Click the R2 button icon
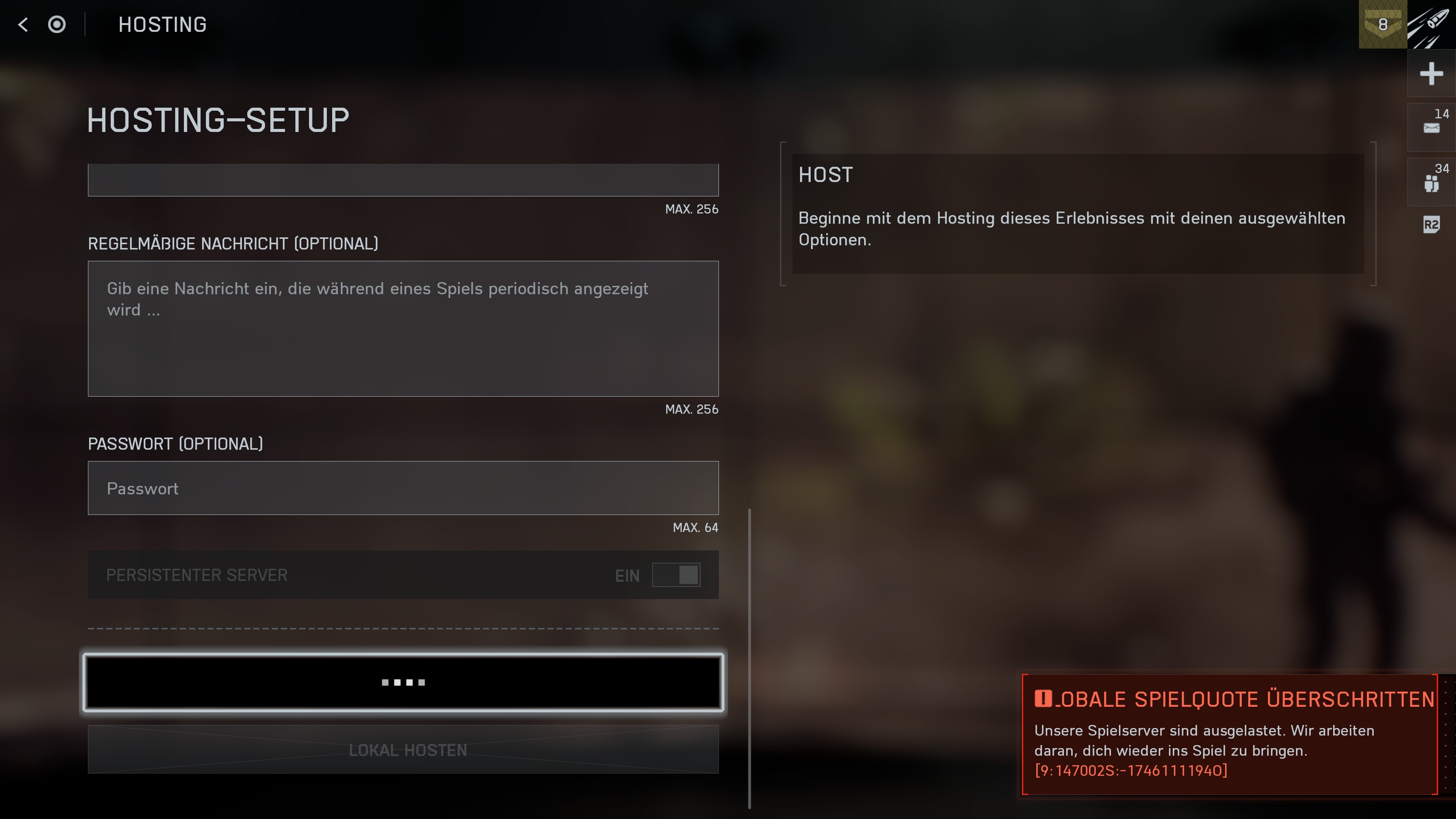 [1431, 225]
